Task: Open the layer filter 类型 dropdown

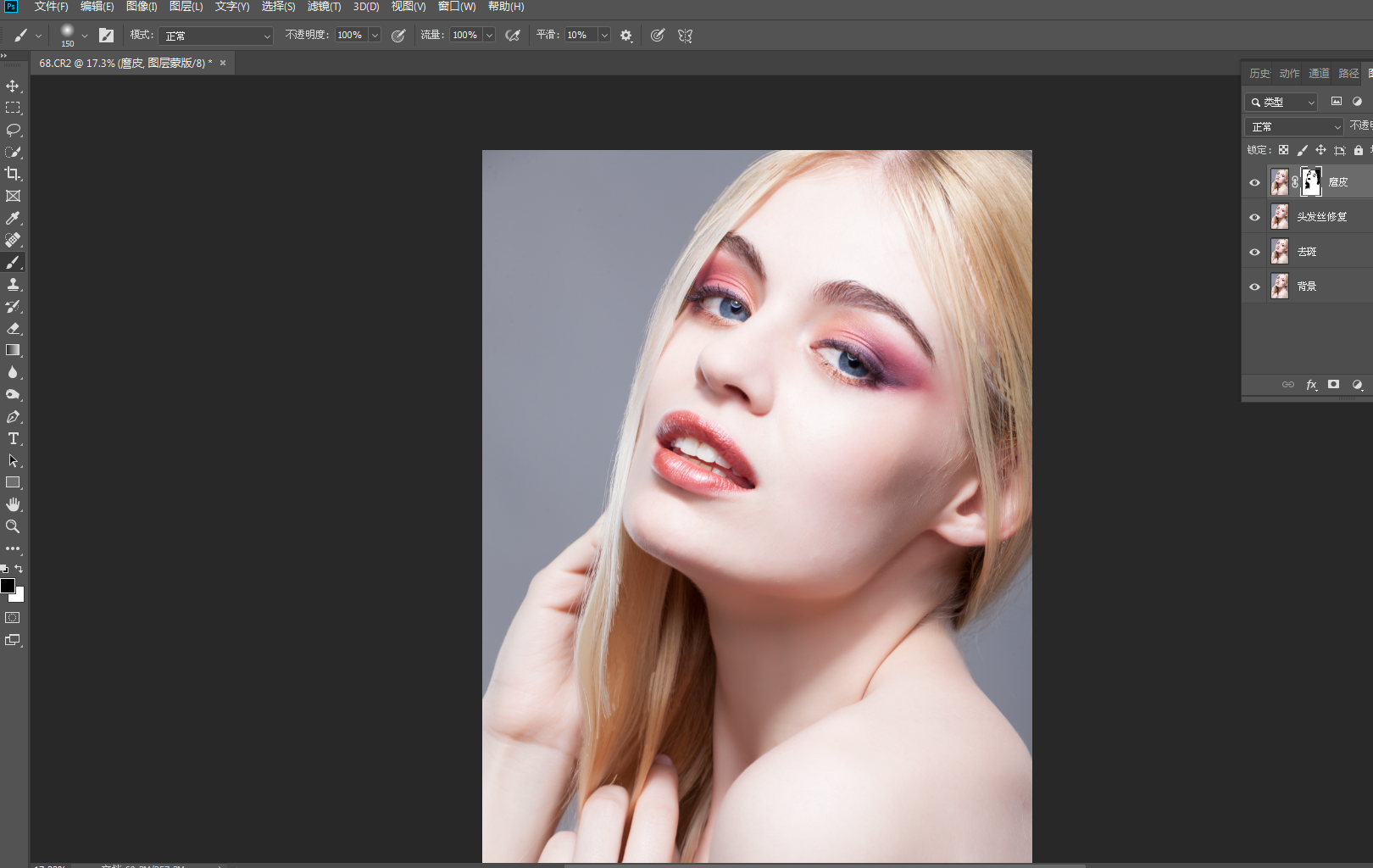Action: point(1281,102)
